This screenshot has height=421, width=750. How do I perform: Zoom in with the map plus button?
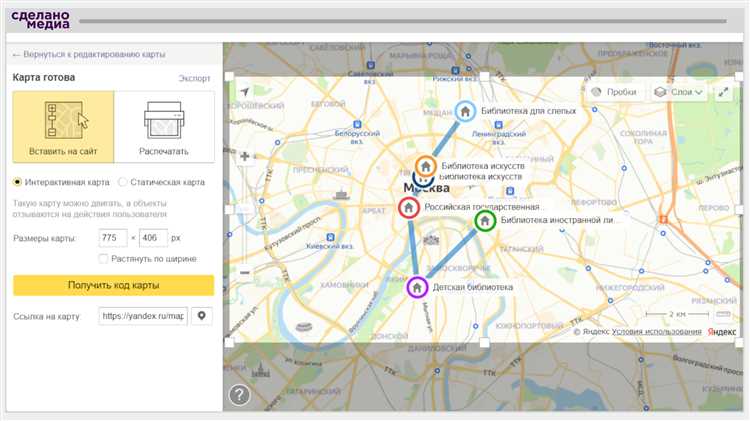click(x=245, y=157)
